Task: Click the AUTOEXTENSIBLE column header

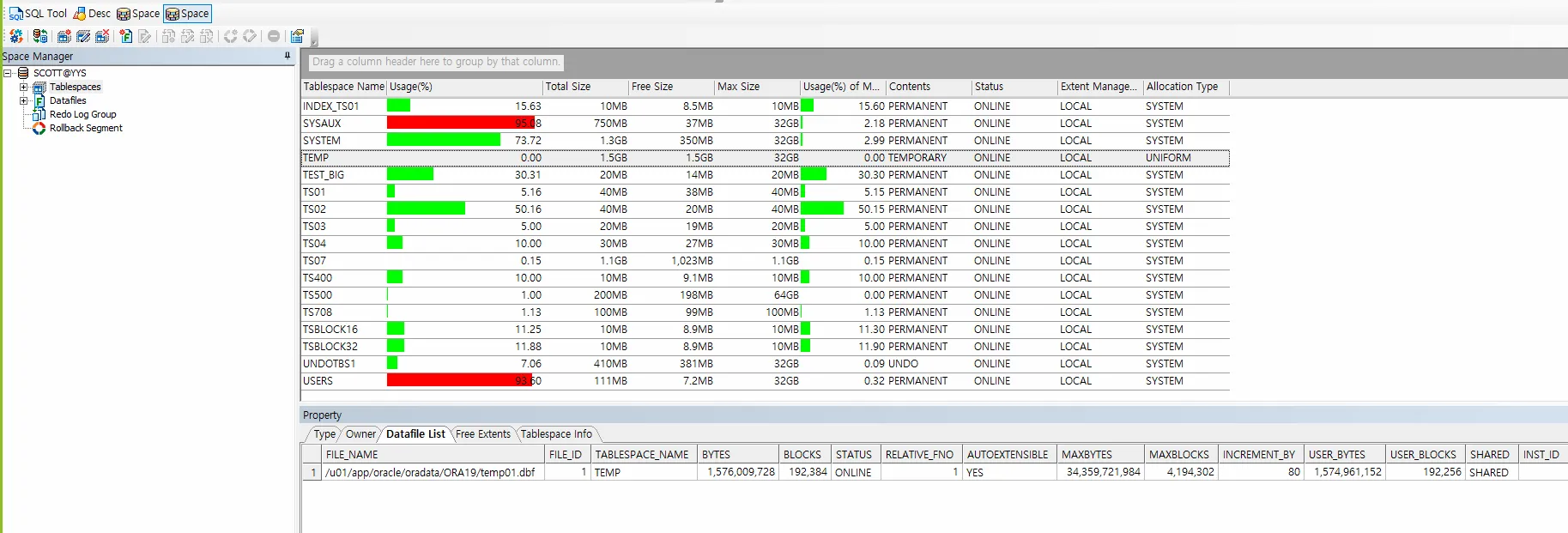Action: tap(1009, 455)
